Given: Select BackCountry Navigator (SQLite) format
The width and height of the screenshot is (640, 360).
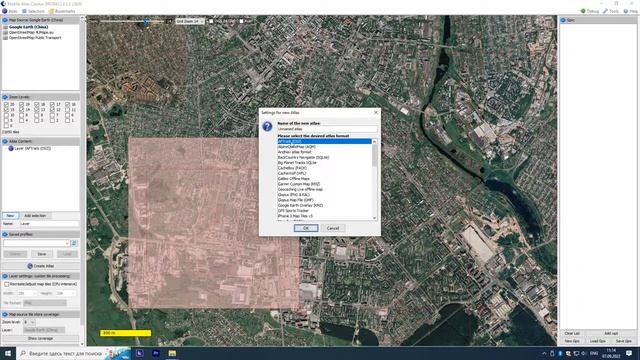Looking at the screenshot, I should (x=324, y=157).
